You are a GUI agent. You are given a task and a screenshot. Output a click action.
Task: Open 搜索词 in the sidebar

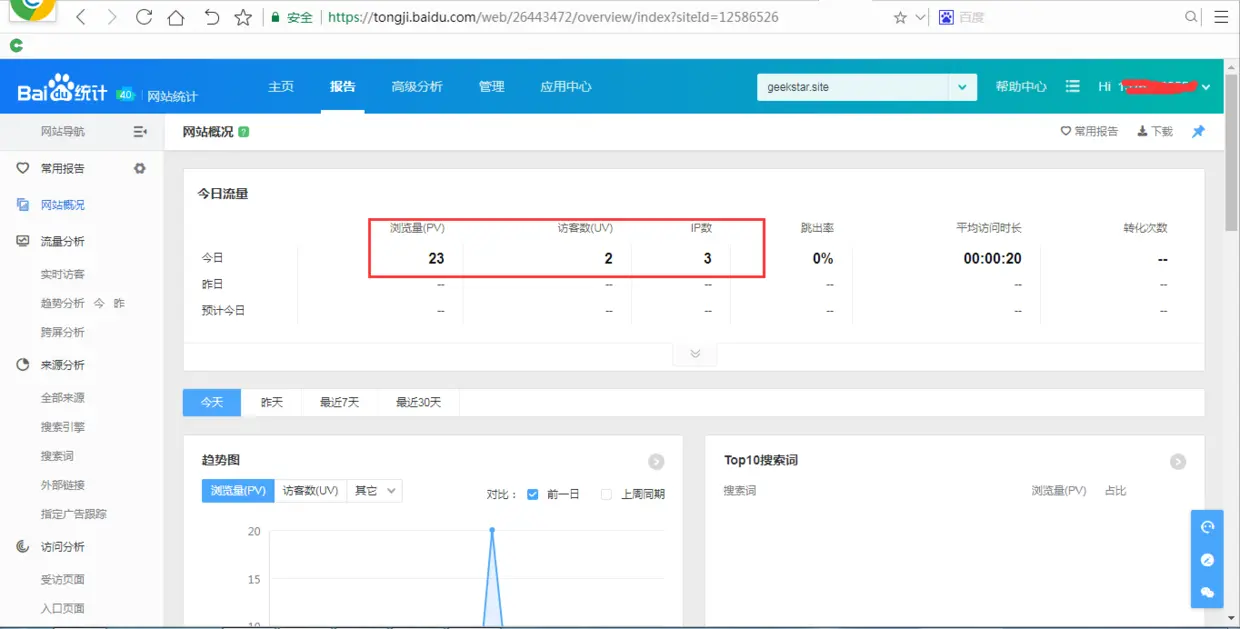coord(57,456)
